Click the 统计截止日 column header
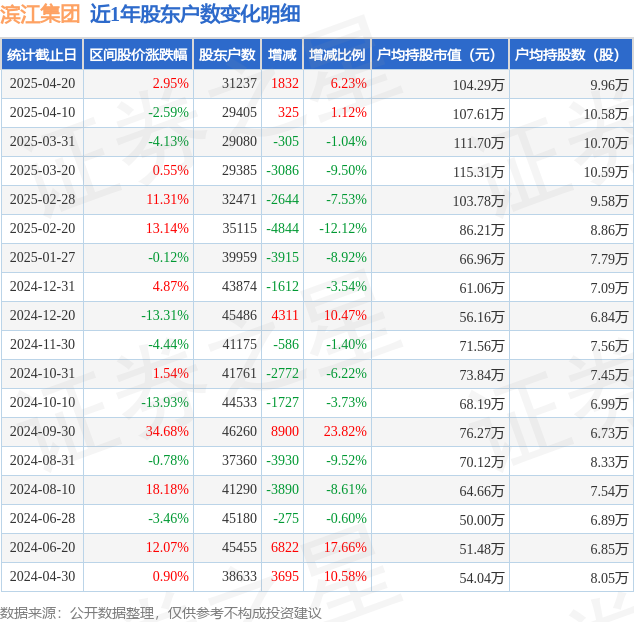Screen dimensions: 634x622 coord(42,55)
